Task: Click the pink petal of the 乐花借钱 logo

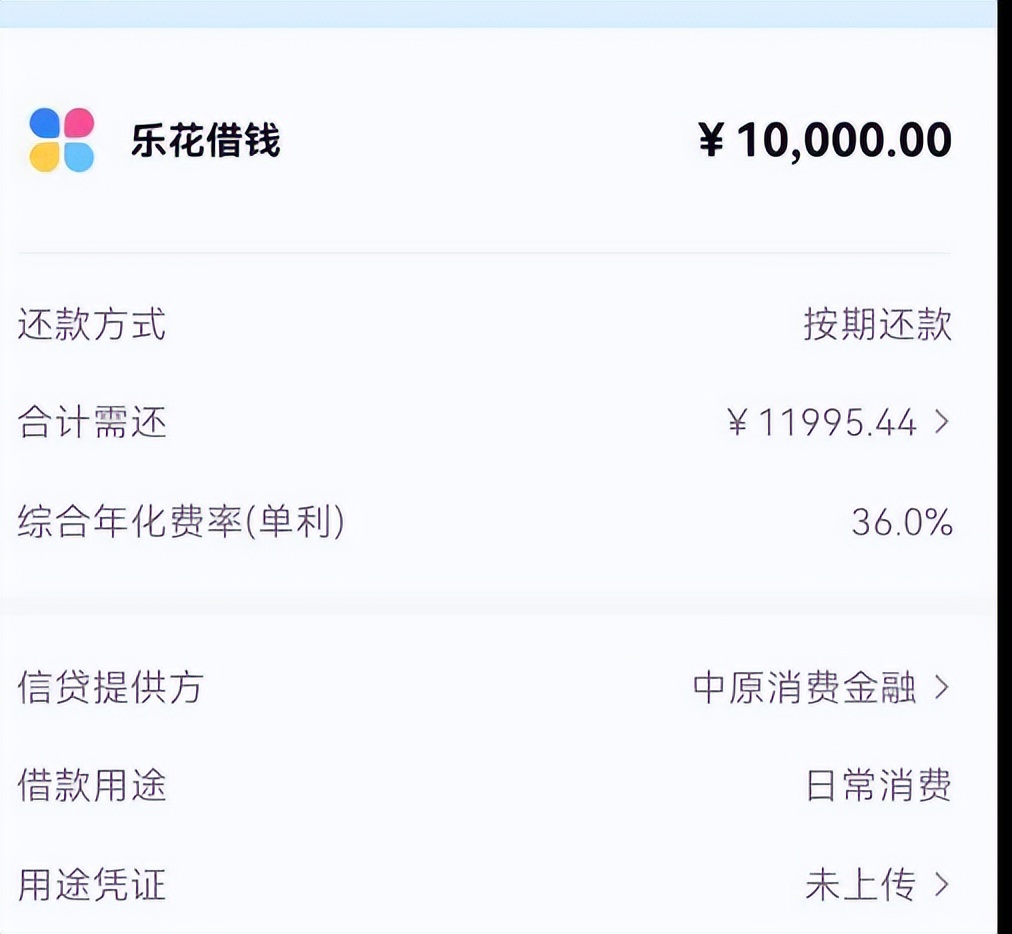Action: click(x=78, y=124)
